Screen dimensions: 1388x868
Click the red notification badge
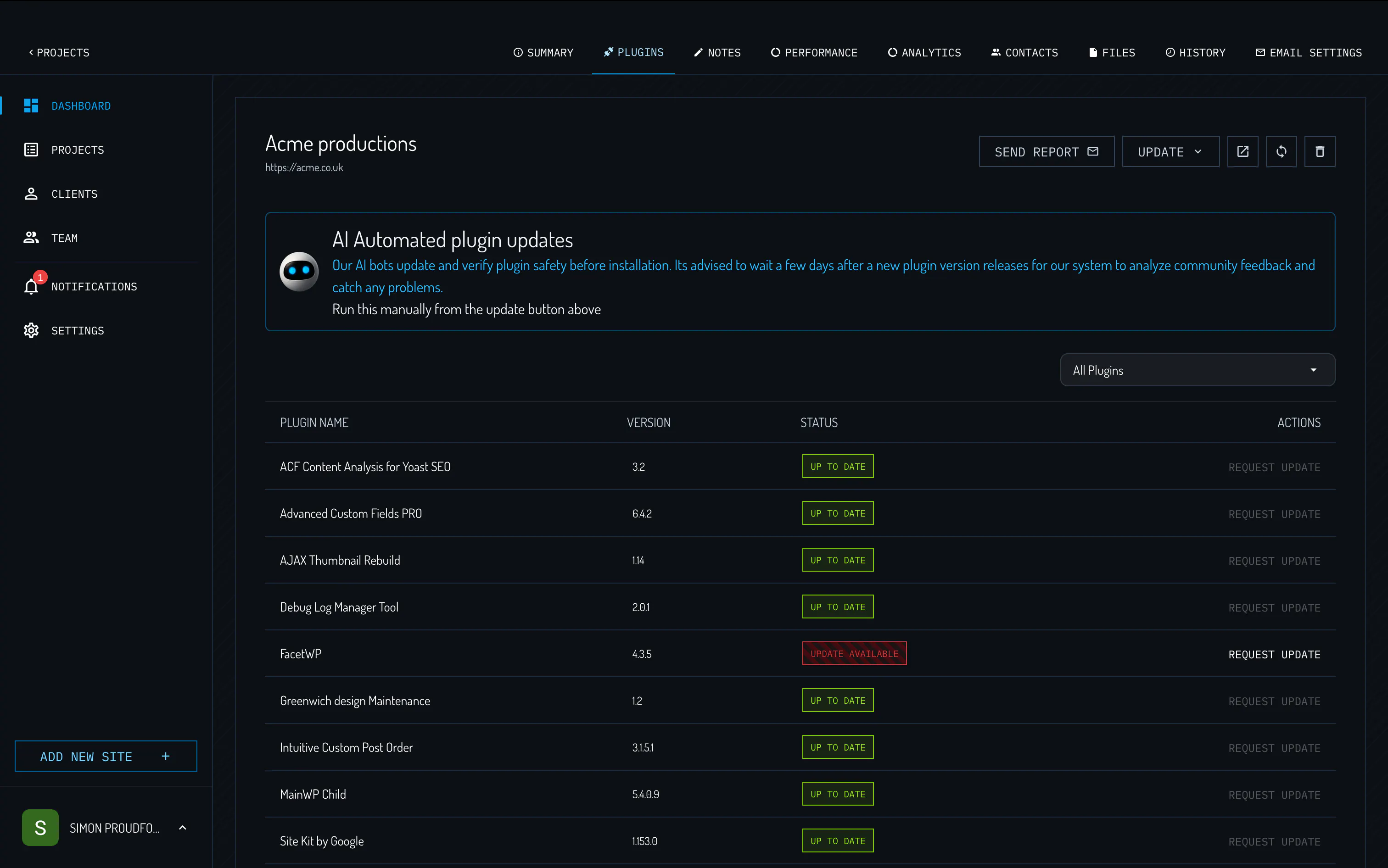click(40, 277)
